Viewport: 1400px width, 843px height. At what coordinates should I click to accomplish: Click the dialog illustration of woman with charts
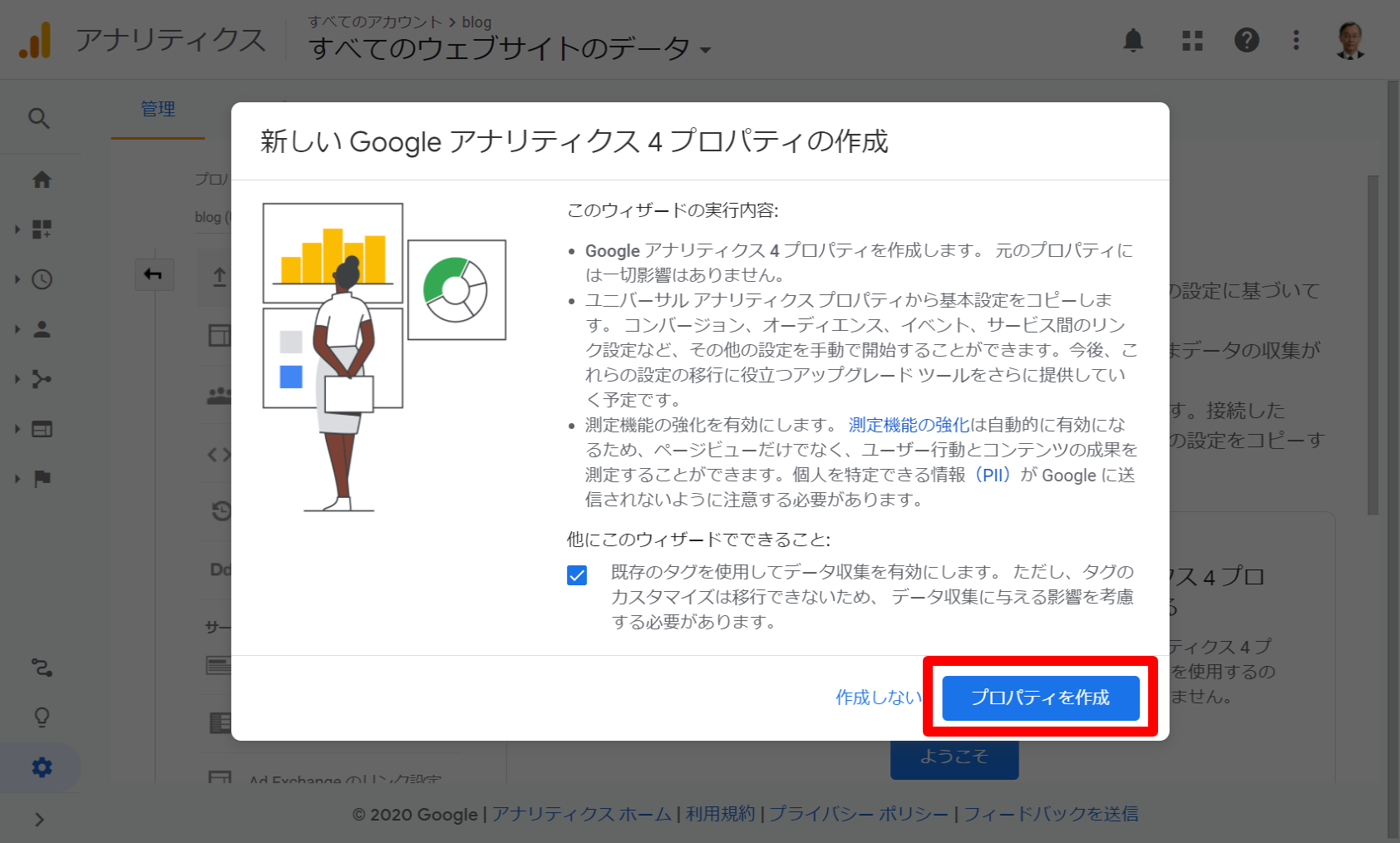click(384, 357)
